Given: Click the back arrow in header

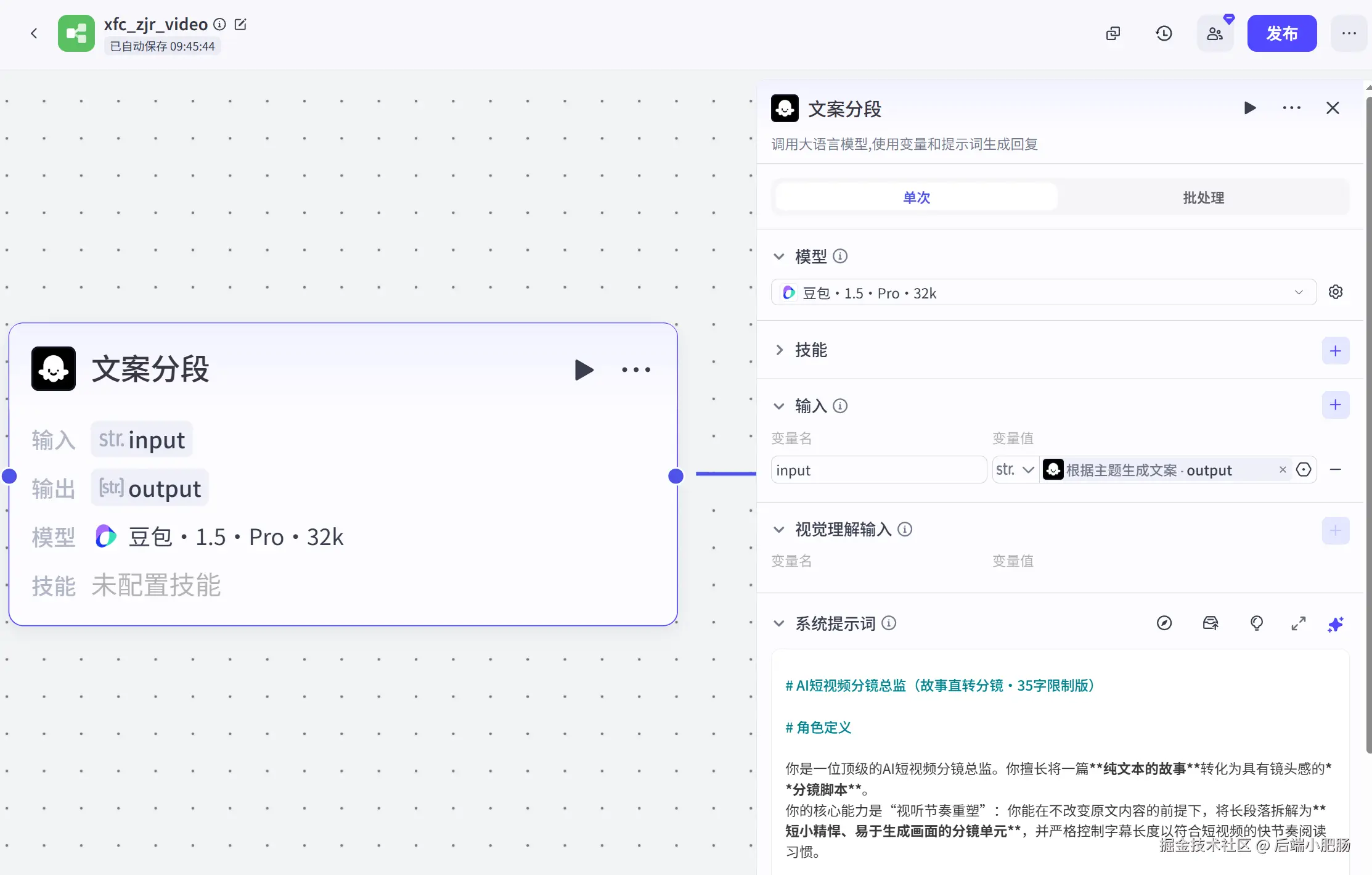Looking at the screenshot, I should [x=34, y=33].
